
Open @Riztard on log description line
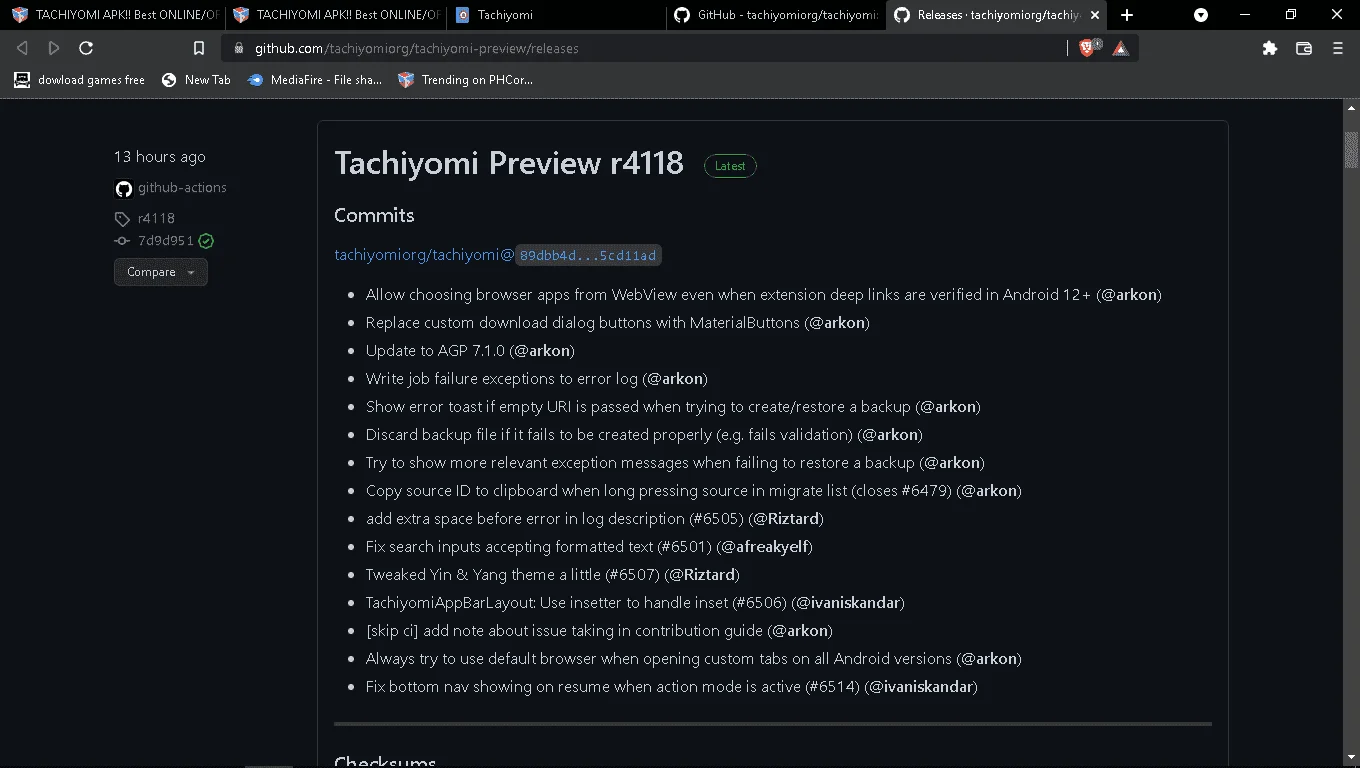tap(786, 519)
